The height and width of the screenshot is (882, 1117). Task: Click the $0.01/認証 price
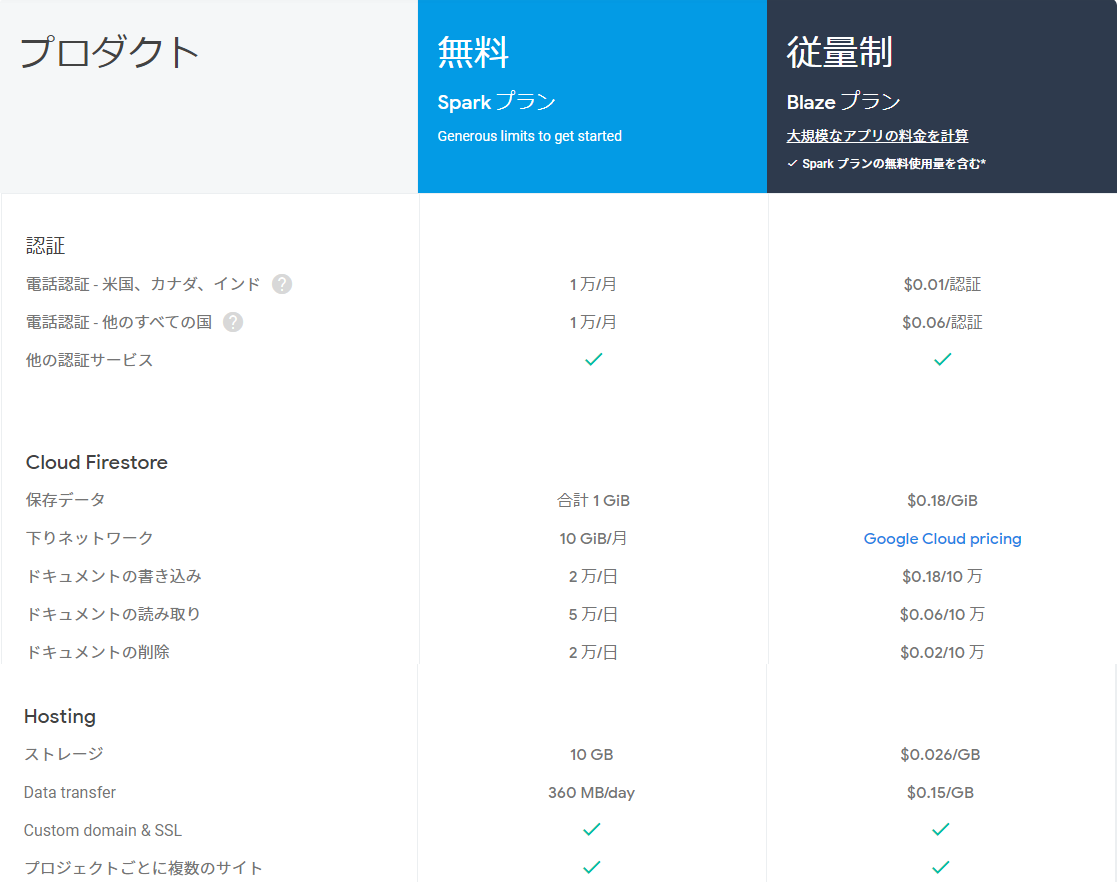(x=942, y=284)
